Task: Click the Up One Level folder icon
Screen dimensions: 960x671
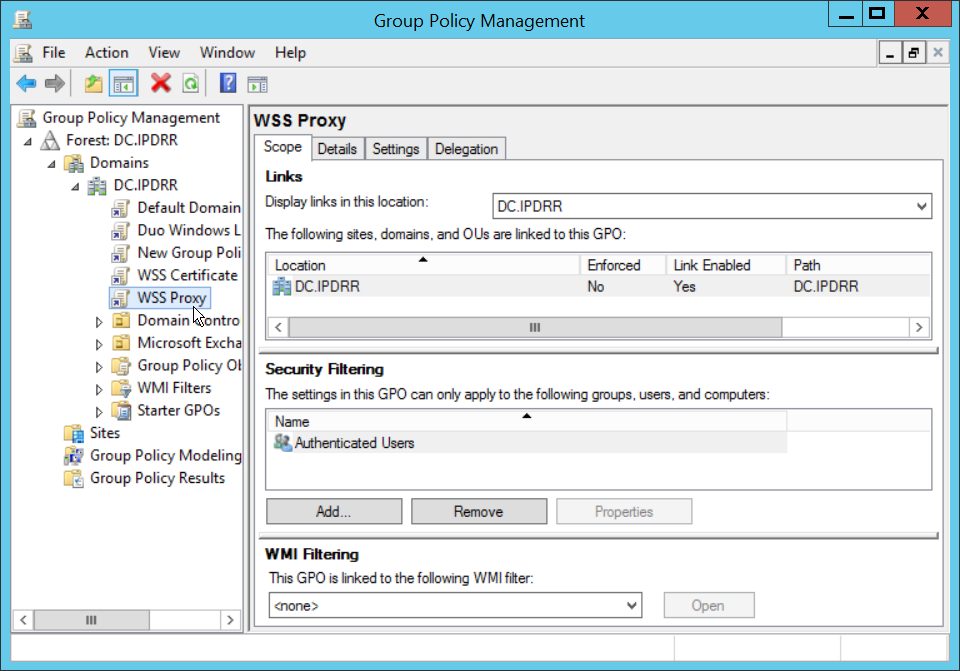Action: coord(93,84)
